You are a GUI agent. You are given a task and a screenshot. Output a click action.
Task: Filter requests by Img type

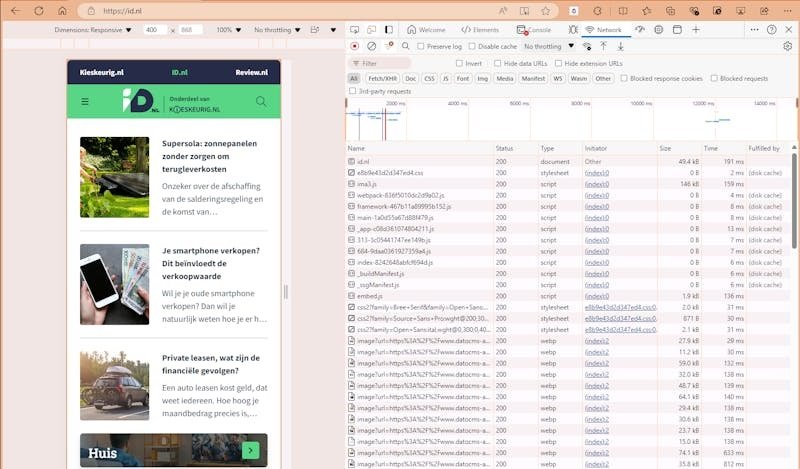pyautogui.click(x=483, y=79)
